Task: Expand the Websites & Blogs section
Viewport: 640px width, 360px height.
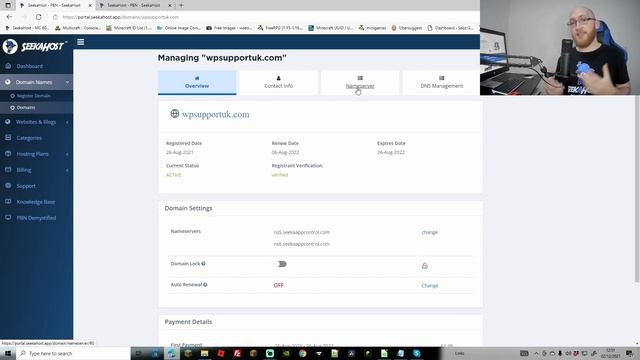Action: point(36,122)
